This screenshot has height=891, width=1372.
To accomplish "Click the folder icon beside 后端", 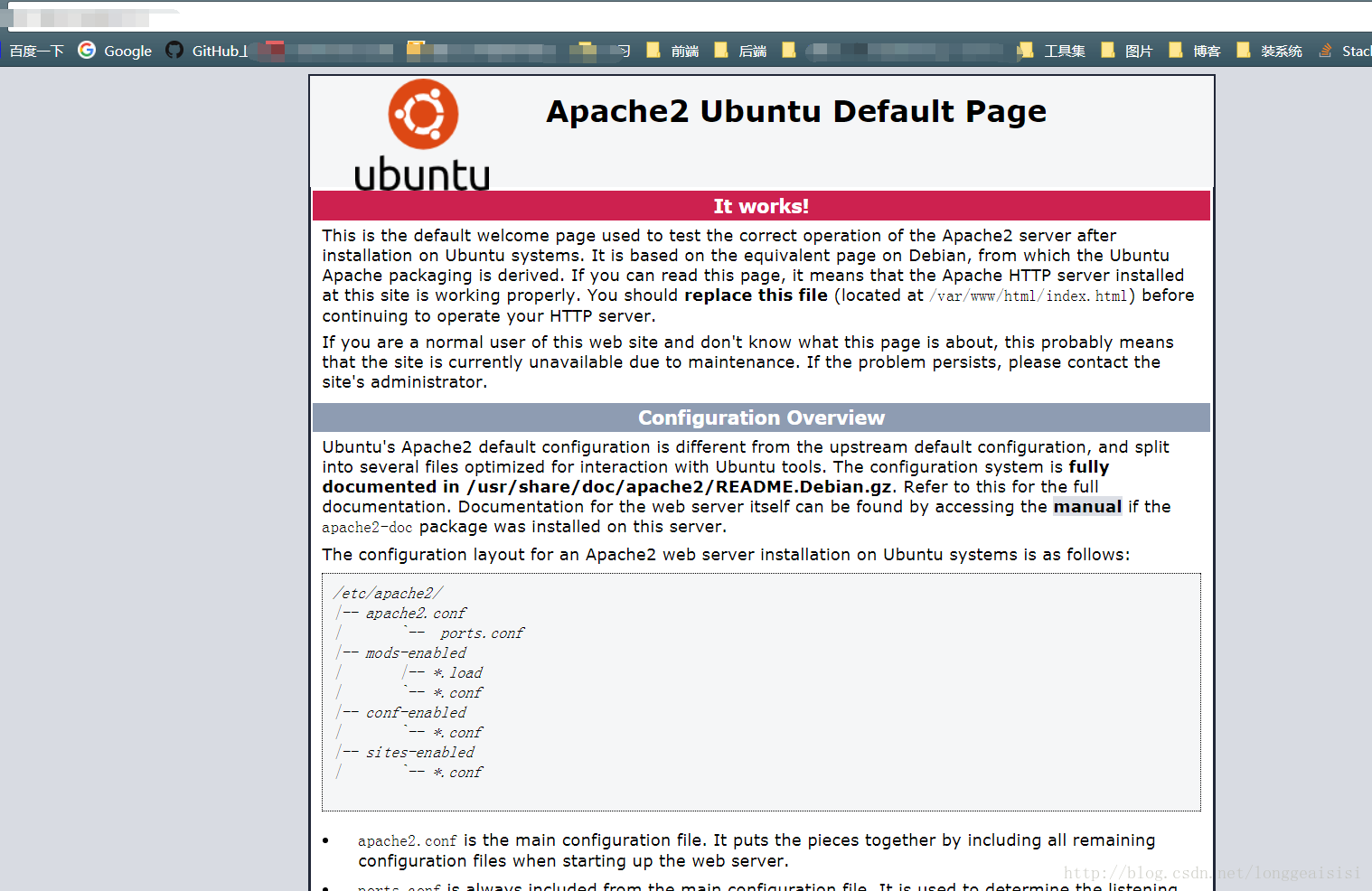I will pos(721,51).
